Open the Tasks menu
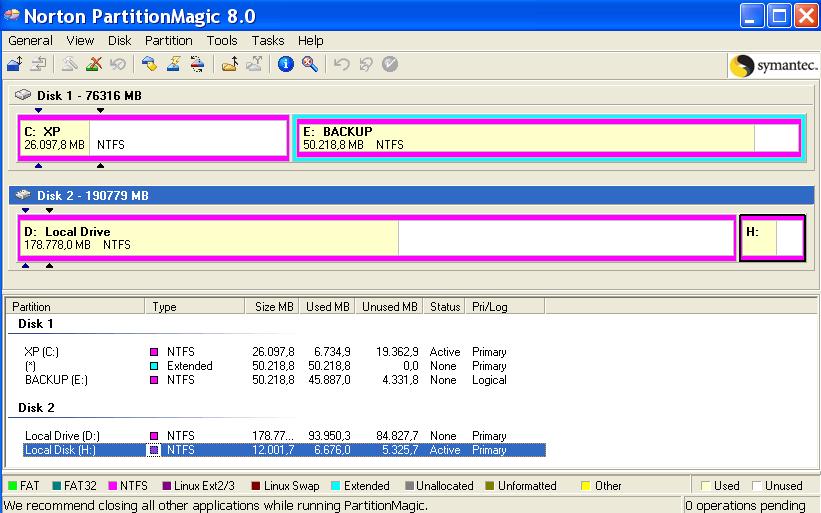This screenshot has height=513, width=821. 268,40
